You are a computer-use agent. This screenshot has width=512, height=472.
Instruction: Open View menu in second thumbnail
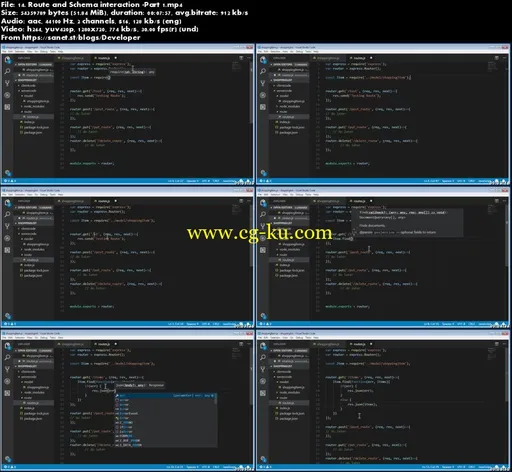(285, 52)
